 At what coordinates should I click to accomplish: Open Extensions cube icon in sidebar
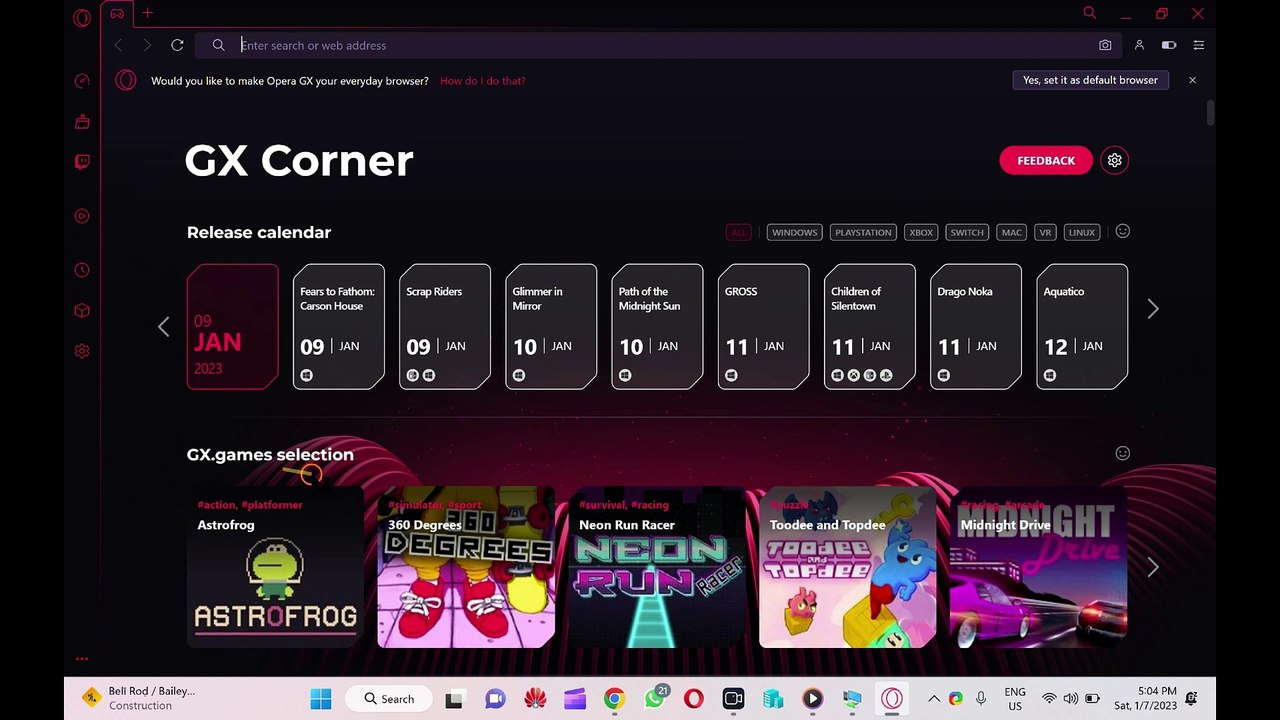click(x=82, y=311)
